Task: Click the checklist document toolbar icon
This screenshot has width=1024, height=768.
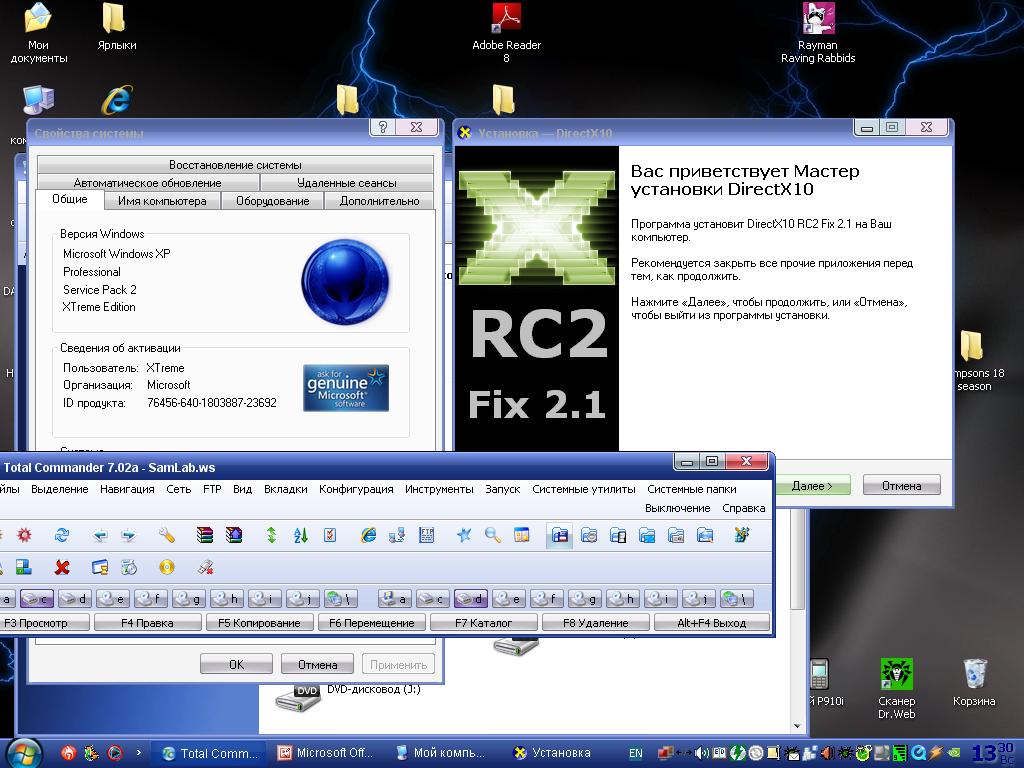Action: pos(330,536)
